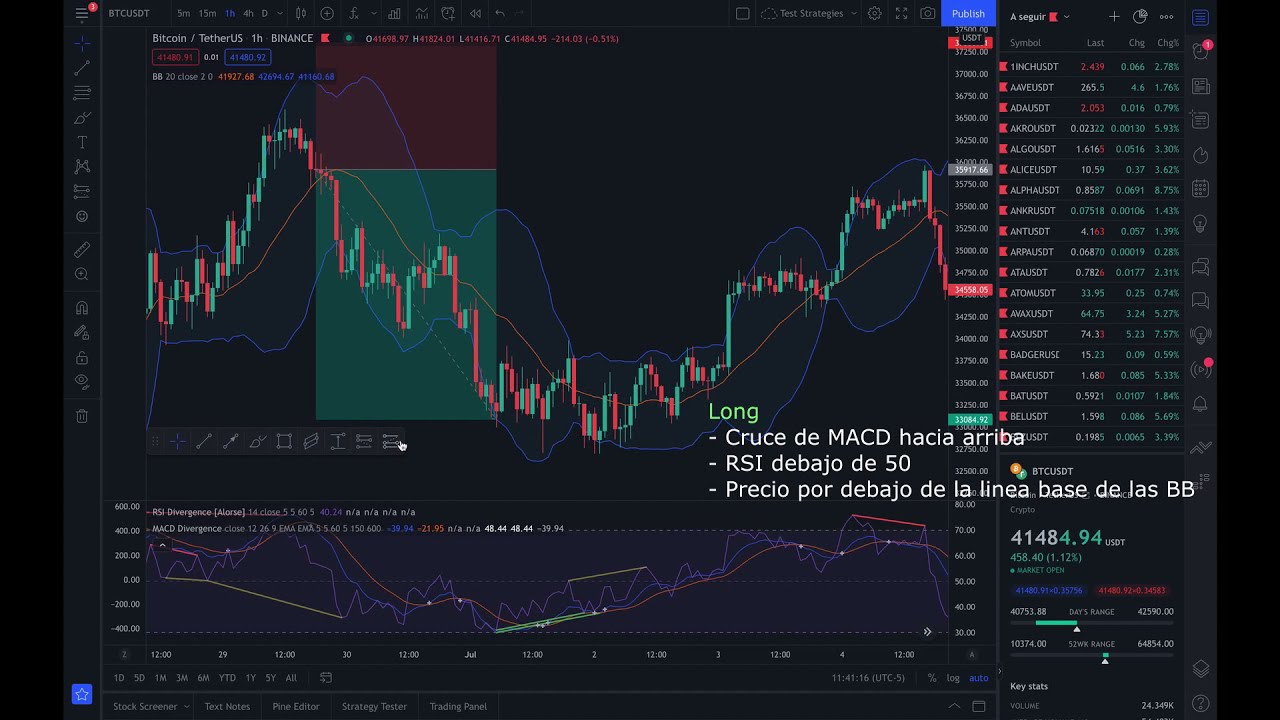Set the chart range to YTD

tap(227, 678)
